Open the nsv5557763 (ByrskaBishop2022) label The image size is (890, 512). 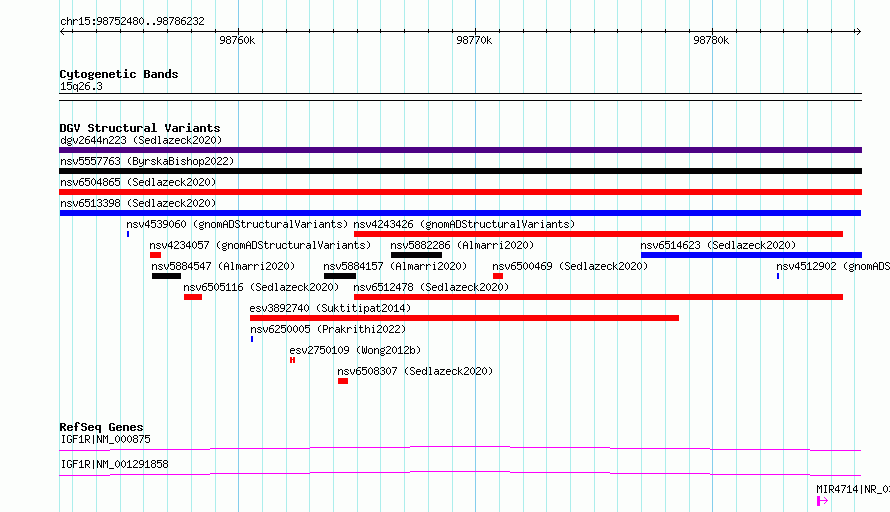[147, 161]
